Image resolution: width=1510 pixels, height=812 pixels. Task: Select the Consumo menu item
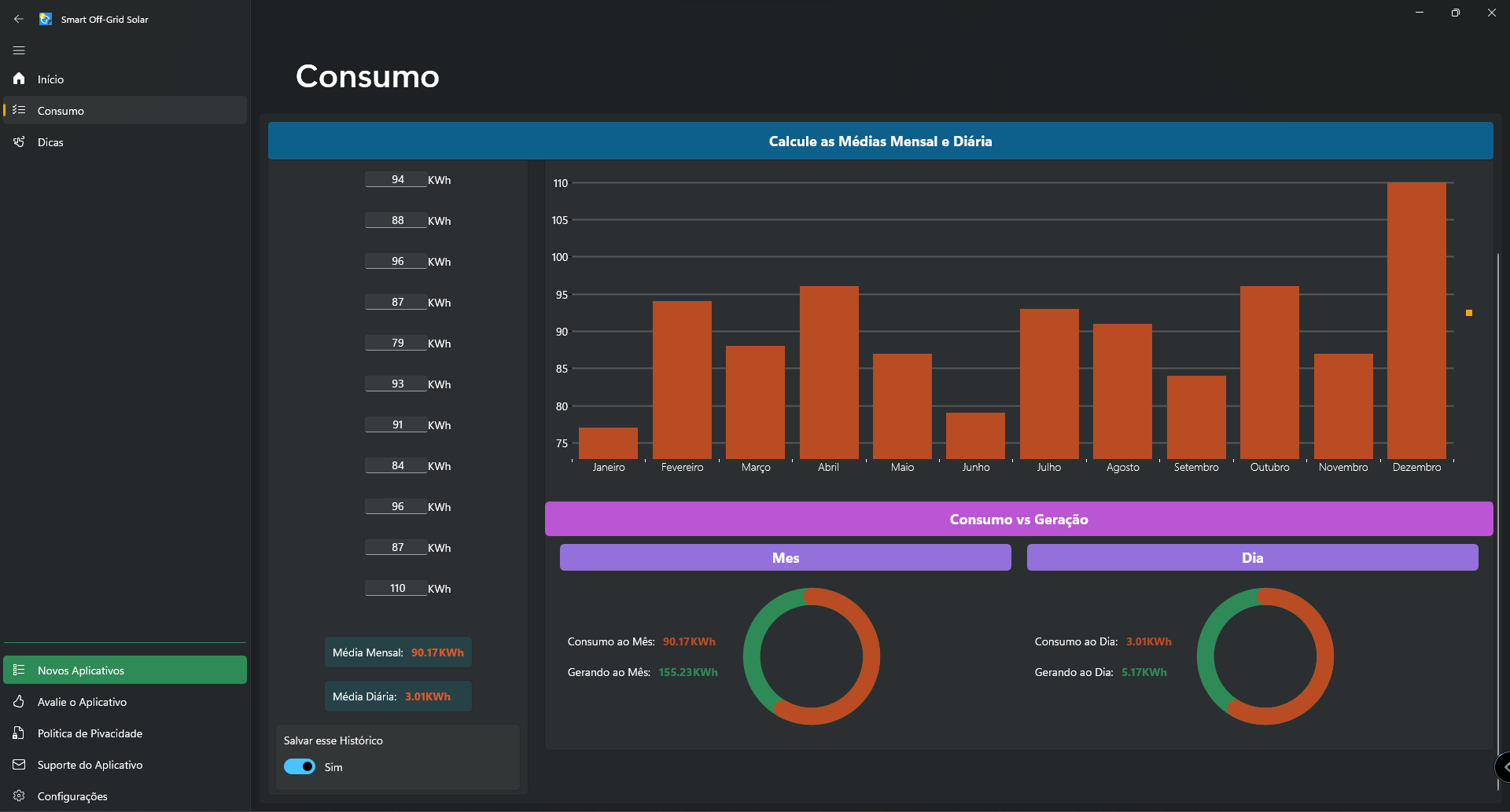(125, 110)
